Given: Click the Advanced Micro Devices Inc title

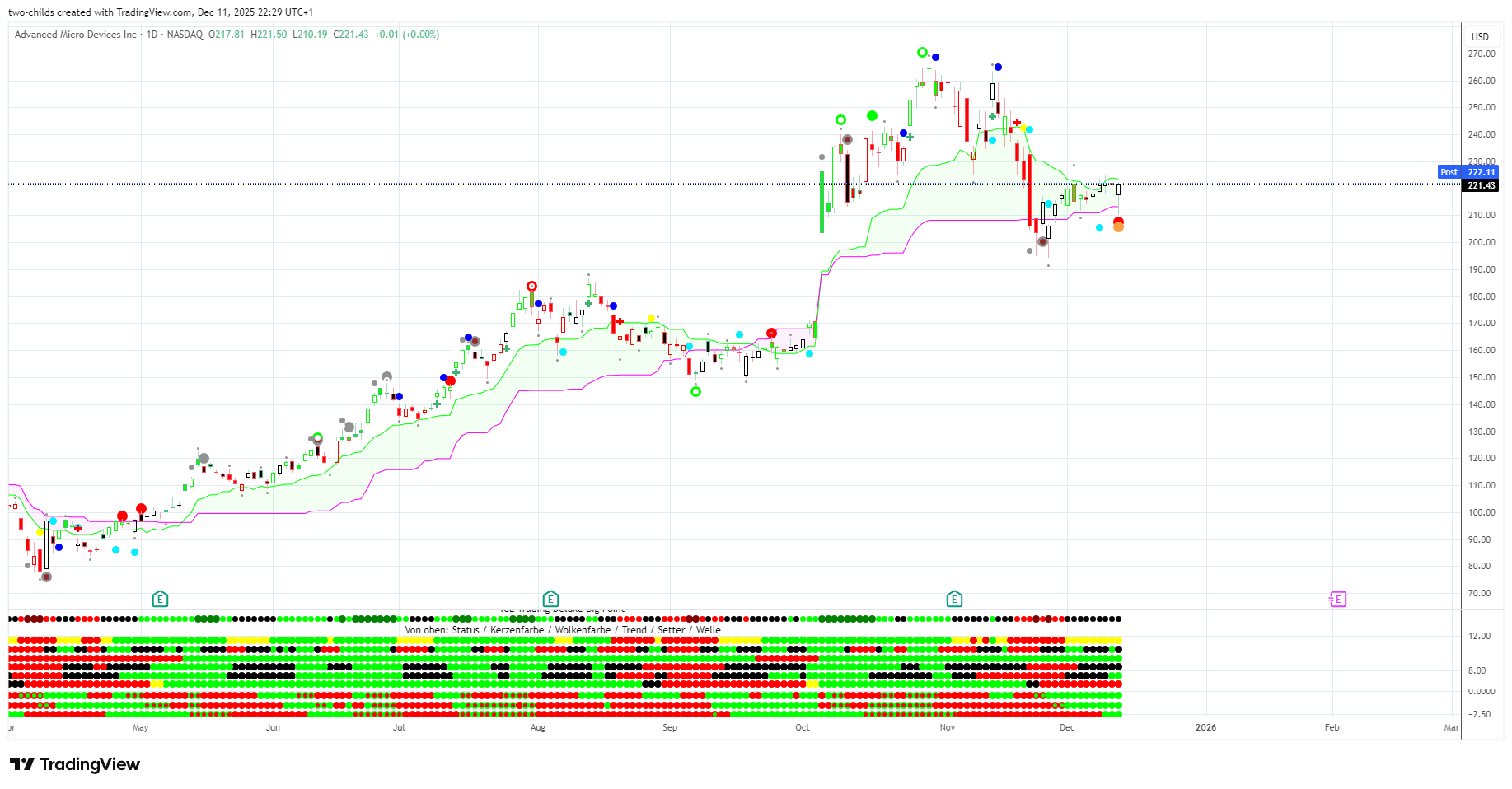Looking at the screenshot, I should coord(76,35).
